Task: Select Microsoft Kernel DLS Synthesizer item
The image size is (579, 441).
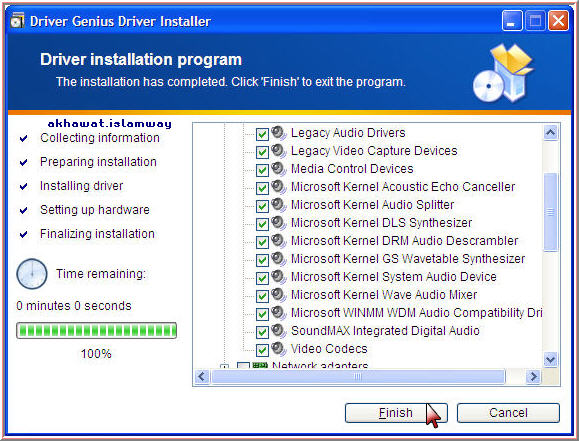Action: point(381,223)
